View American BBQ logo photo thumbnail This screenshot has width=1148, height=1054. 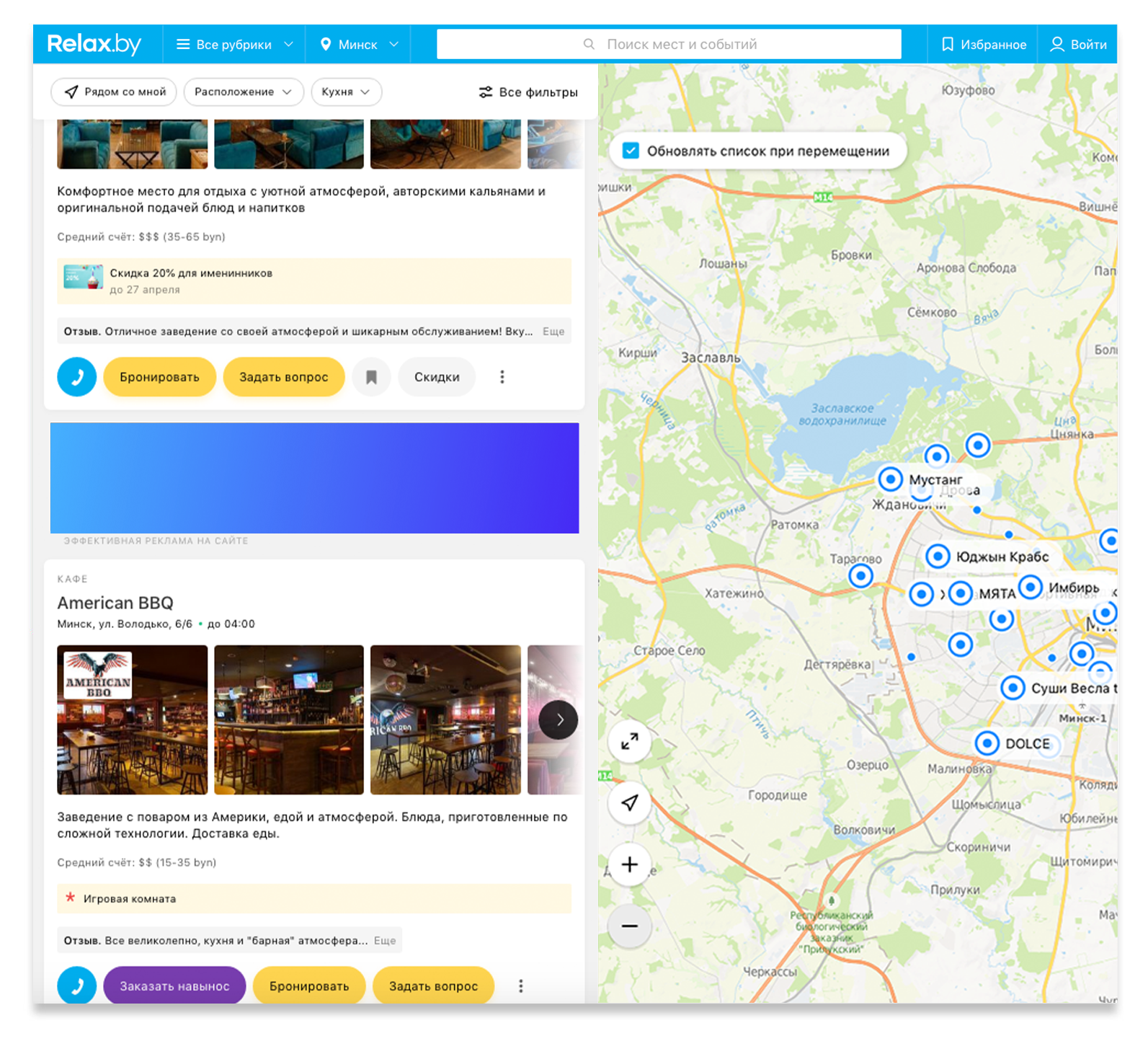tap(133, 719)
